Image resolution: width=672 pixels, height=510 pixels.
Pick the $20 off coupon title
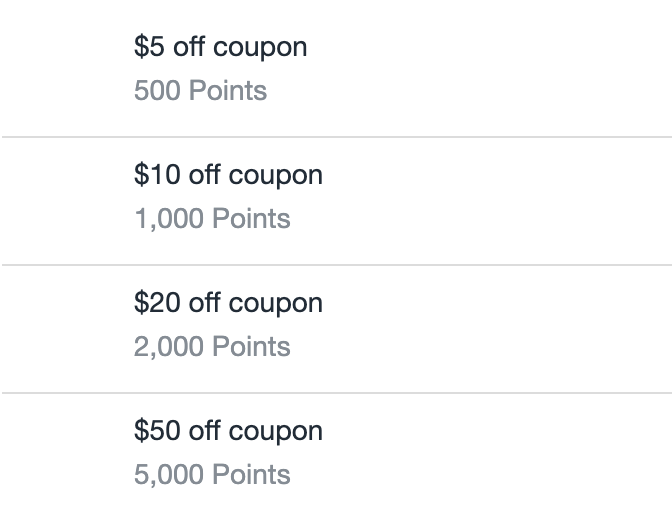pos(228,303)
